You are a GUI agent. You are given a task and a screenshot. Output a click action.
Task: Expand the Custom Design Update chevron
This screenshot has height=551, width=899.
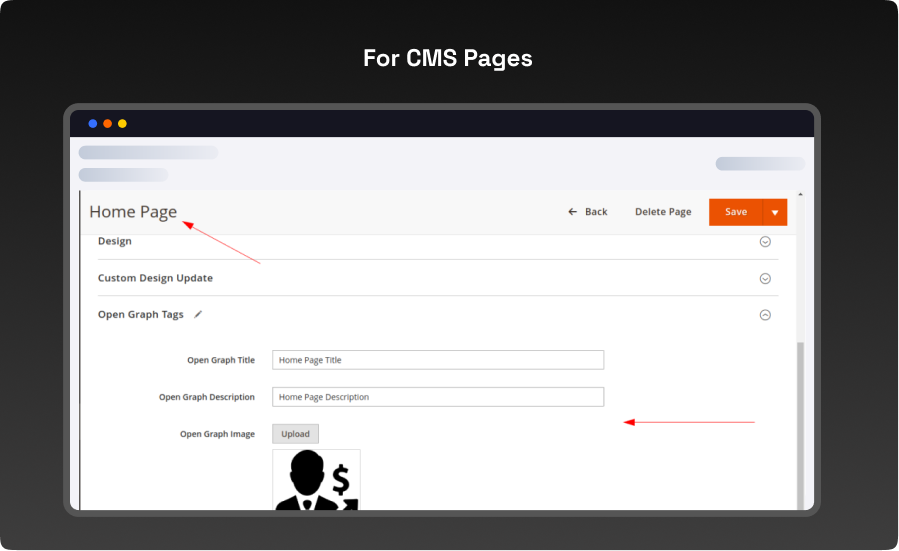(x=765, y=278)
